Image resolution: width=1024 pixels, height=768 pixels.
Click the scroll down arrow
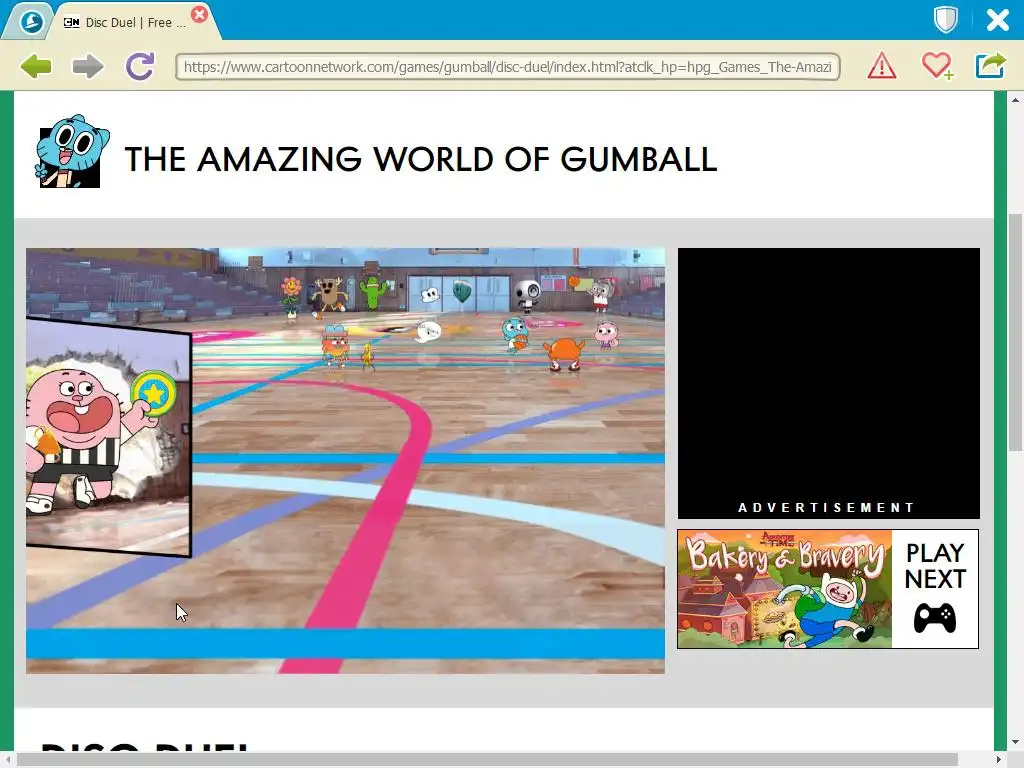pyautogui.click(x=1015, y=743)
